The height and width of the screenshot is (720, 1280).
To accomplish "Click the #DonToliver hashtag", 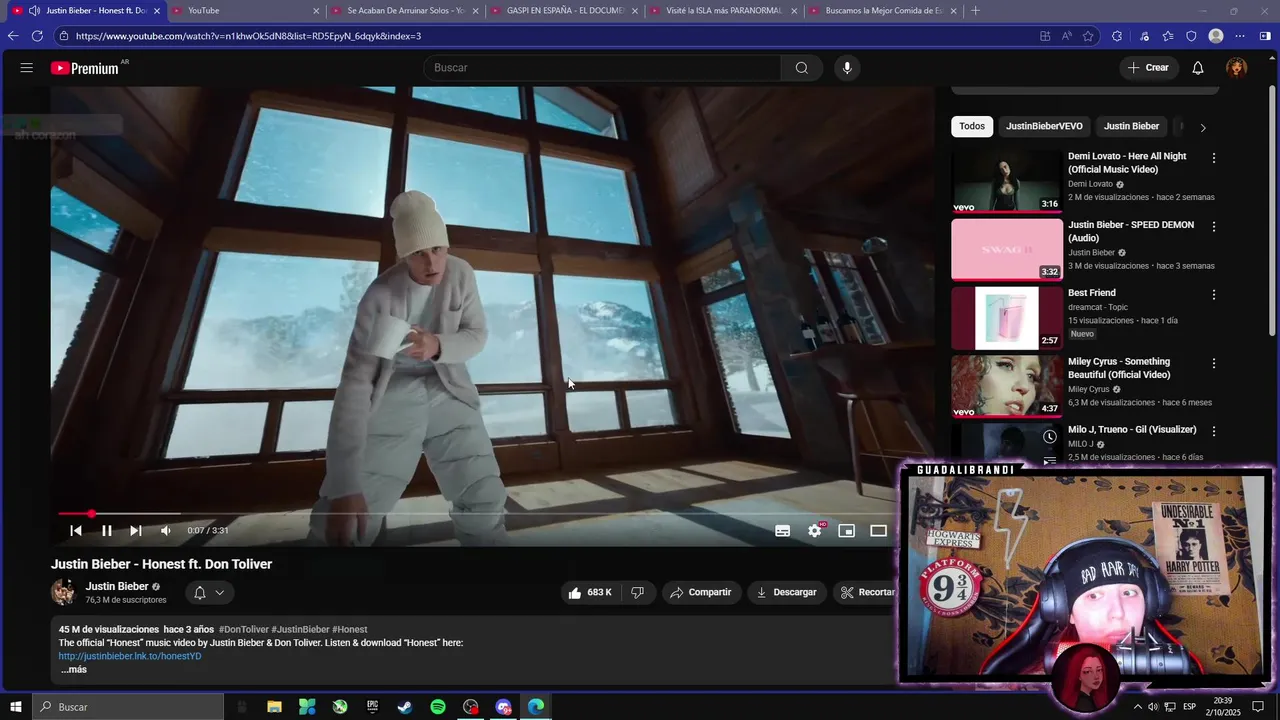I will pyautogui.click(x=244, y=630).
